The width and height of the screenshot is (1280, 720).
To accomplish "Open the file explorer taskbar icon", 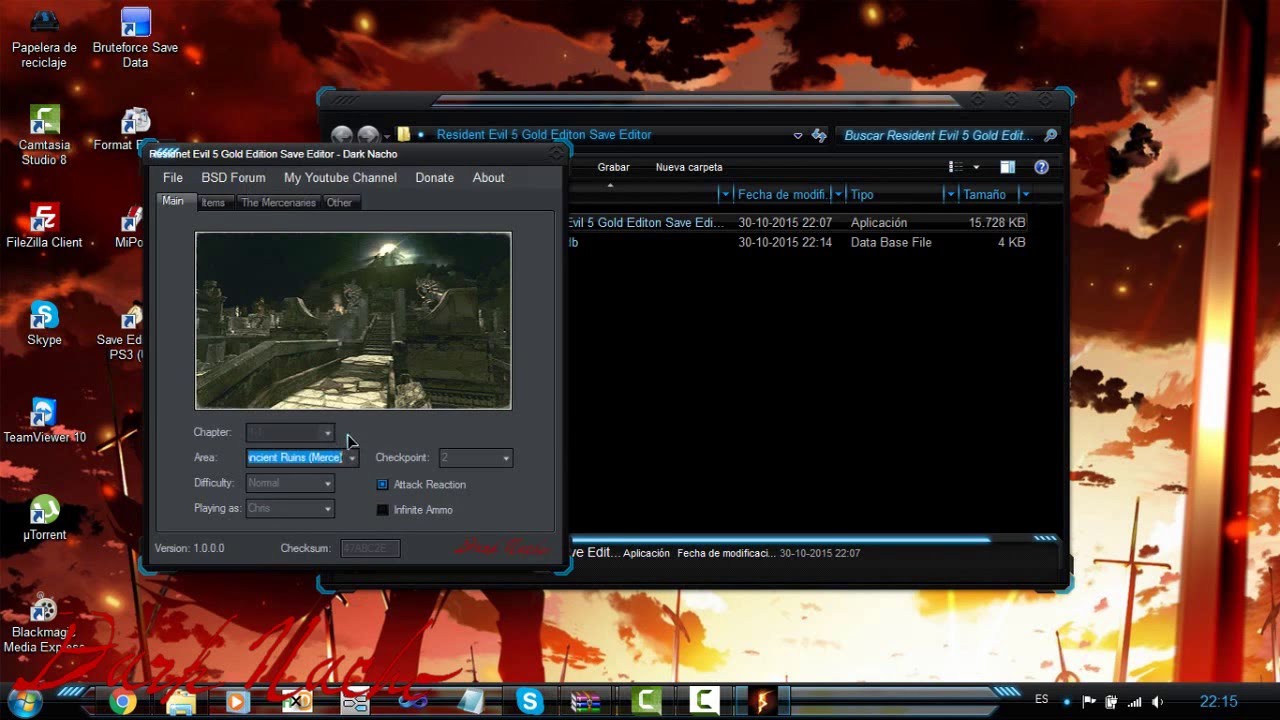I will point(181,702).
